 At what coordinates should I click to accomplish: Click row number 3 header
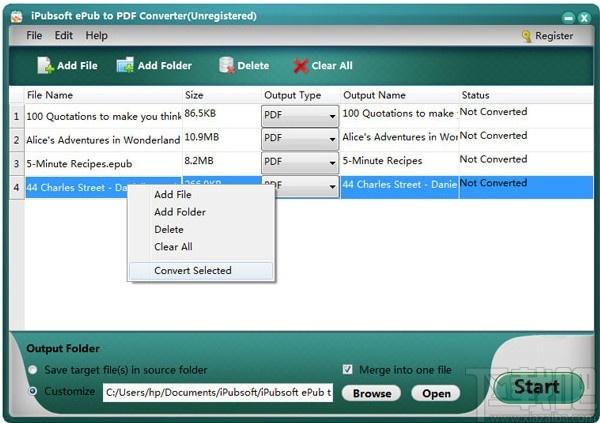tap(16, 163)
